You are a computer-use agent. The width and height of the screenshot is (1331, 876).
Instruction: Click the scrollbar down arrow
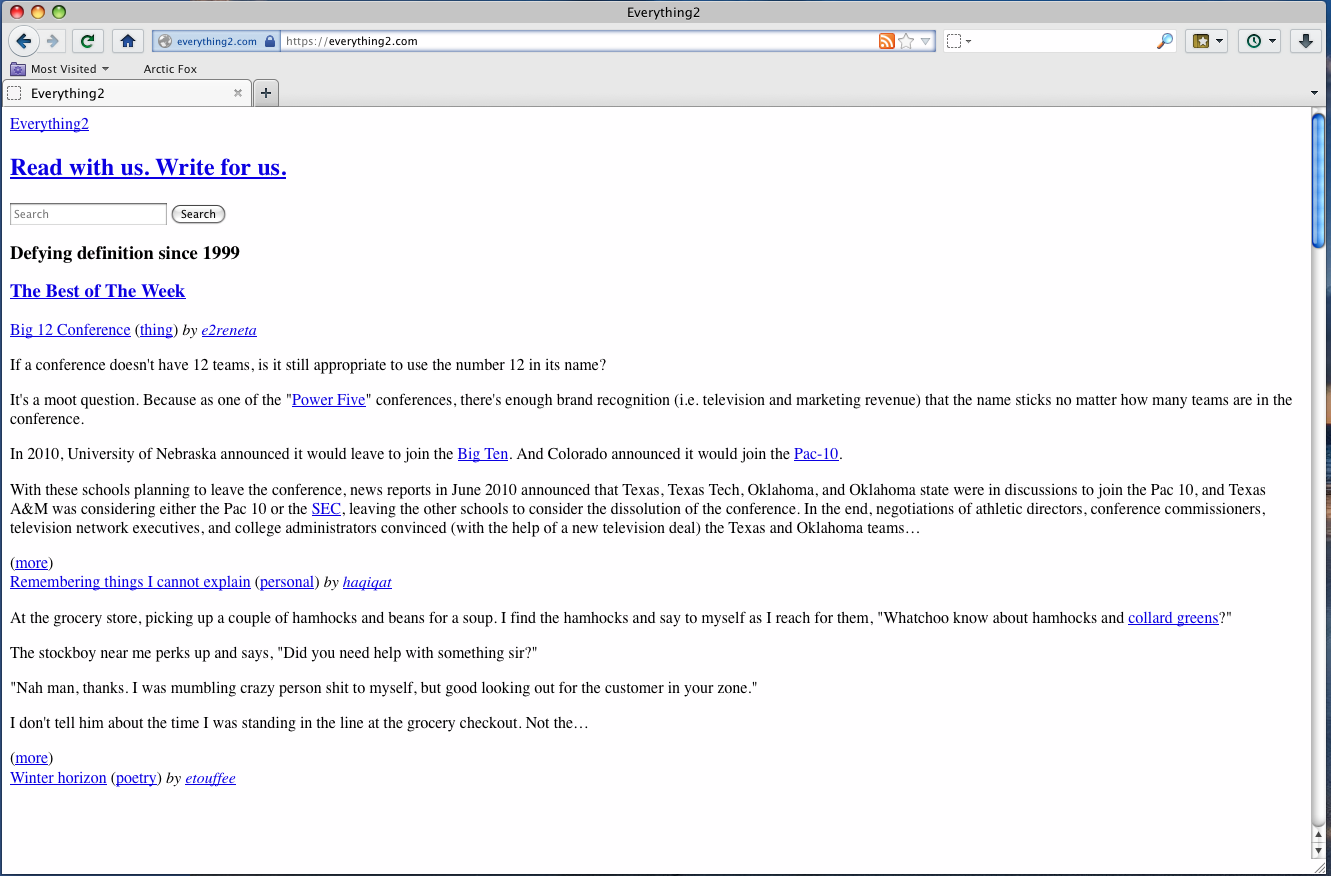[x=1319, y=851]
